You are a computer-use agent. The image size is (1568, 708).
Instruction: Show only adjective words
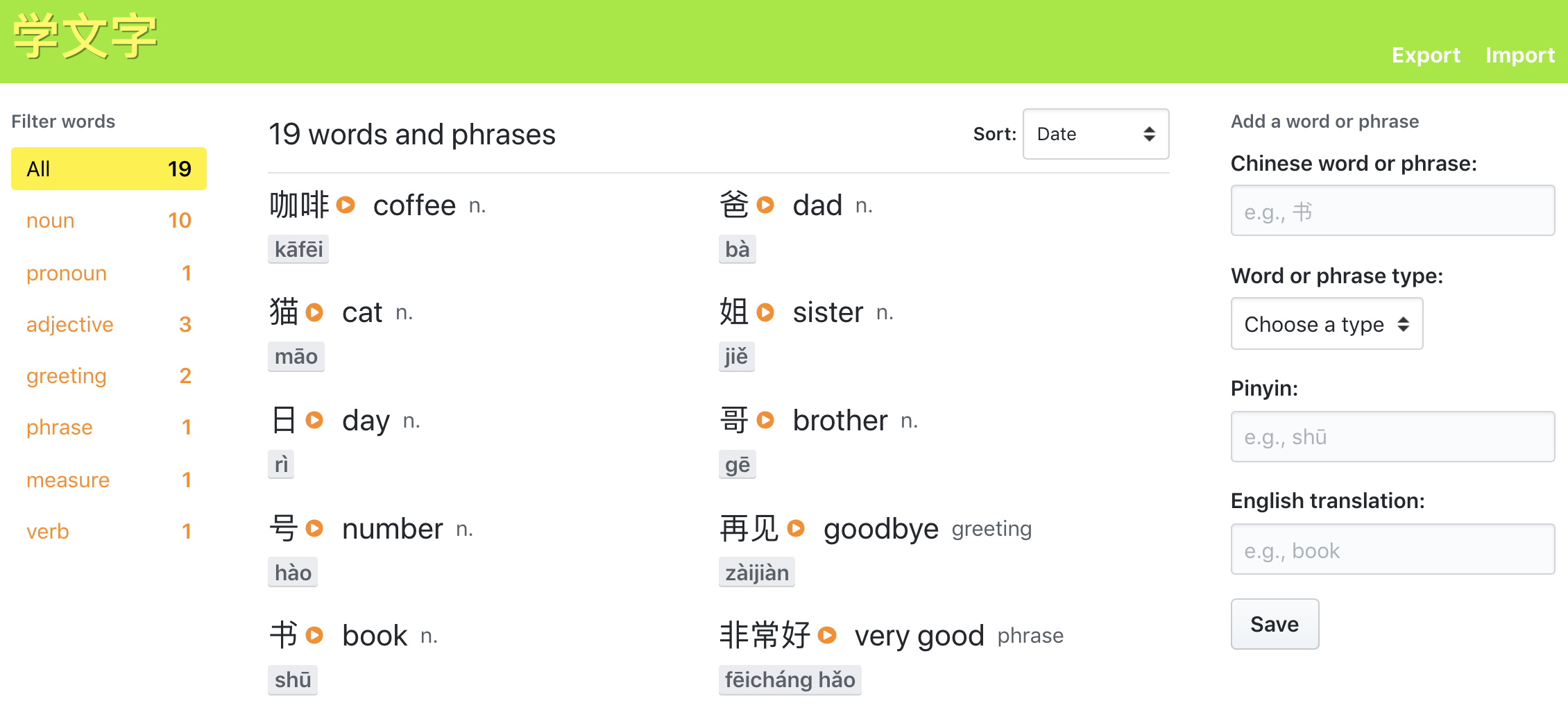click(108, 324)
